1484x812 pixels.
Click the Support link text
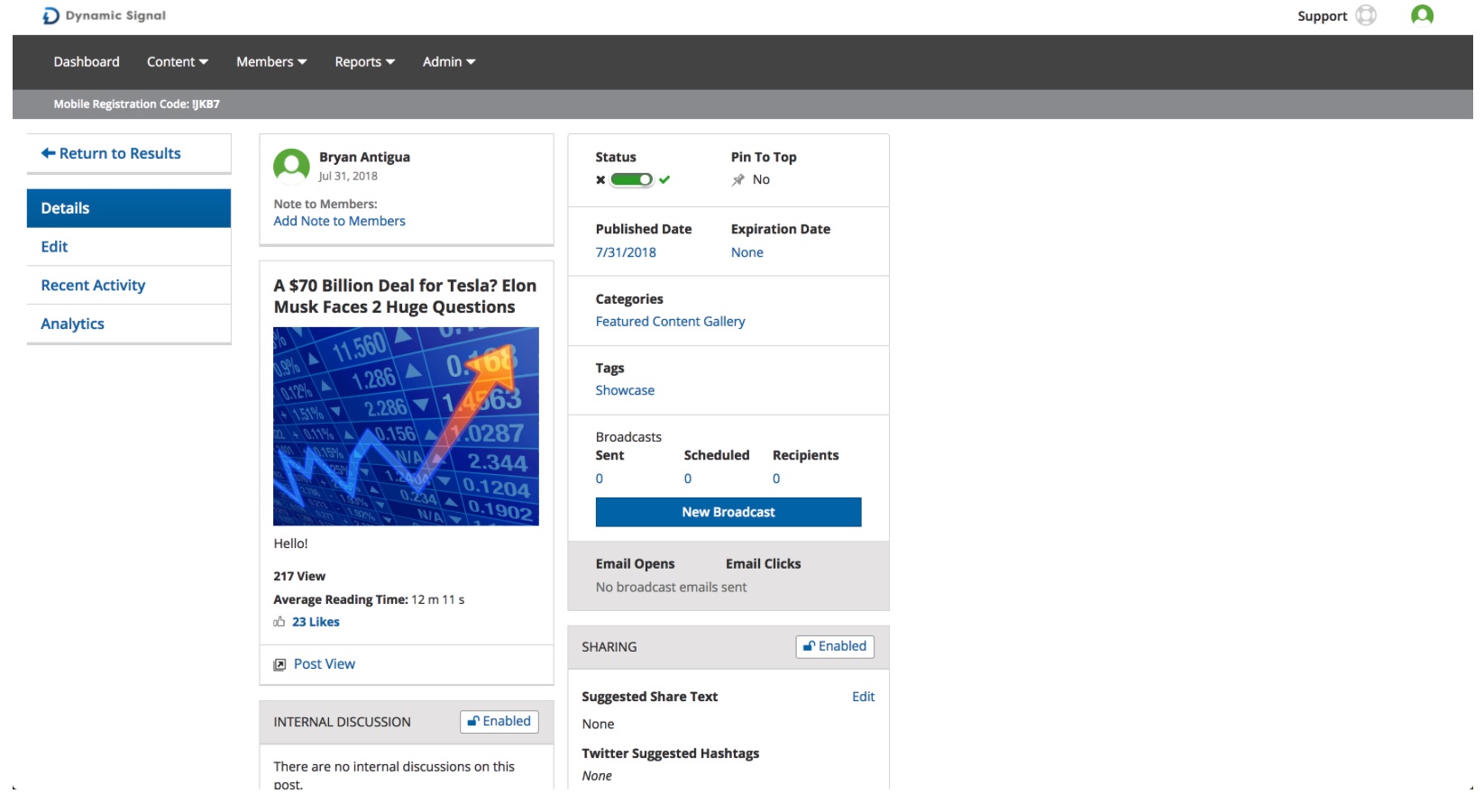1322,16
